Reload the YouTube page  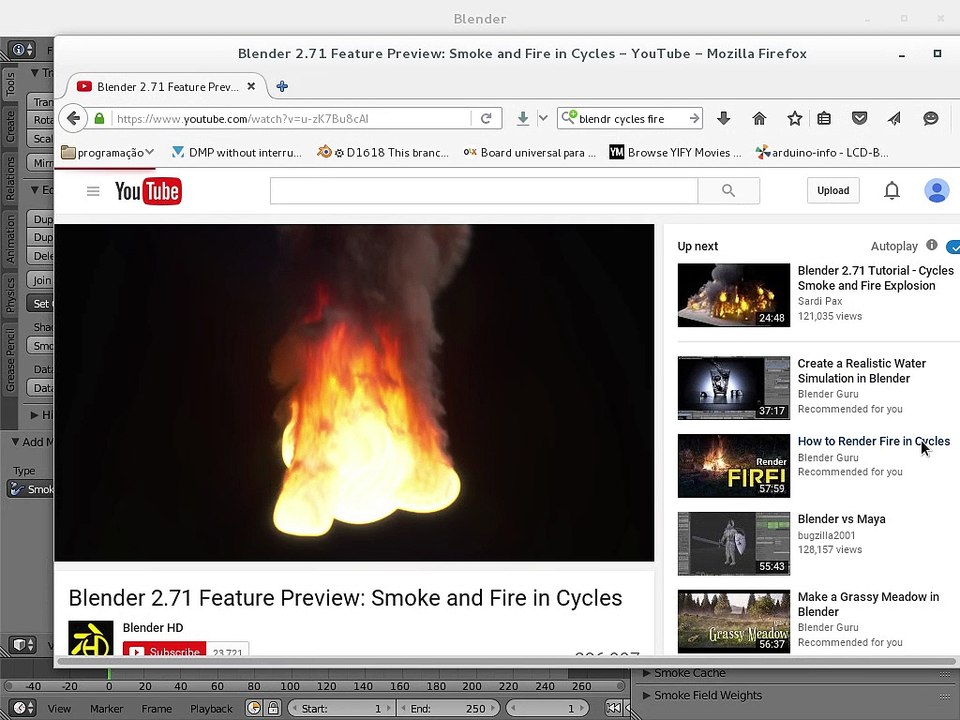click(486, 118)
